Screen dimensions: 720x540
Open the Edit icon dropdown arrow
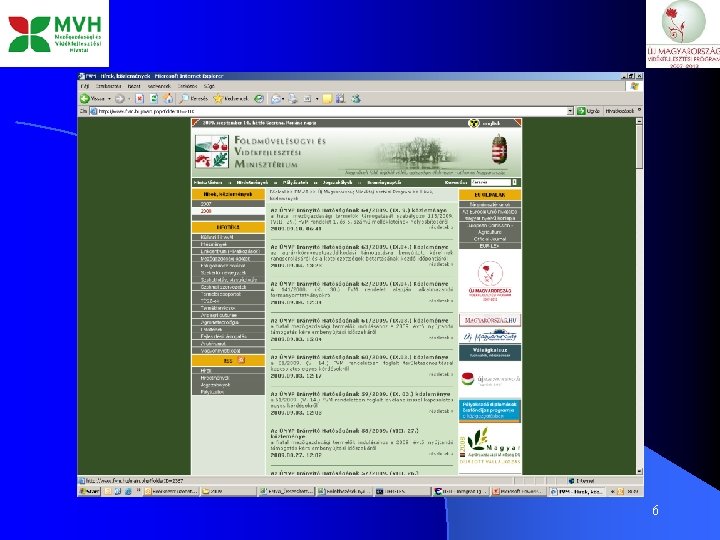317,99
